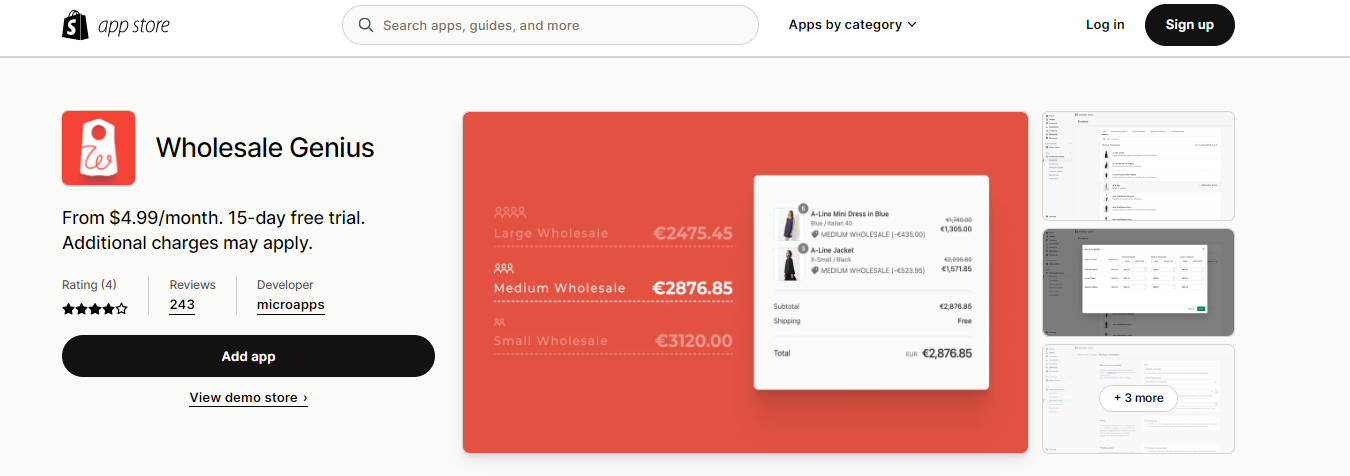Click the Sign up button
The image size is (1350, 476).
[1190, 25]
